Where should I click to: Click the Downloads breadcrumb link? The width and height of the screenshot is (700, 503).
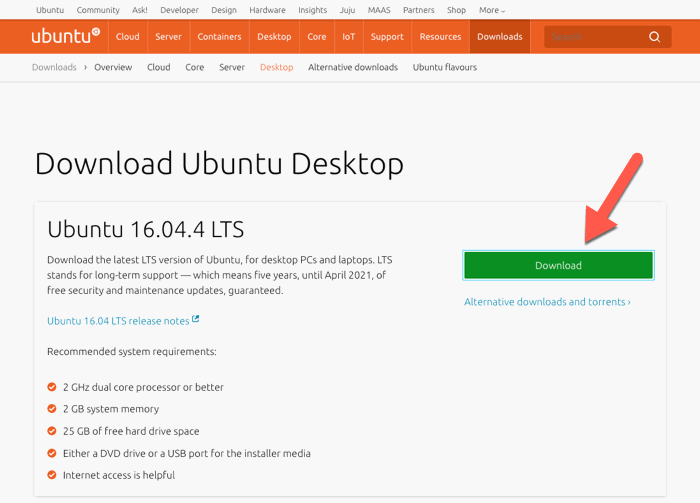54,67
